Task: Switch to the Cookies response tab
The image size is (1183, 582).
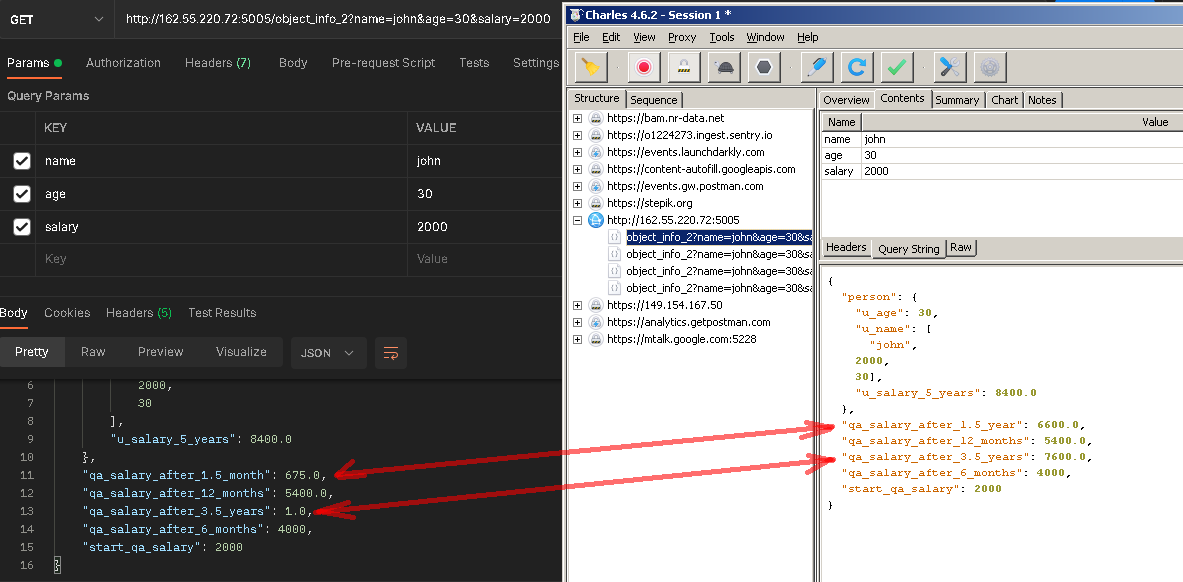Action: click(x=67, y=313)
